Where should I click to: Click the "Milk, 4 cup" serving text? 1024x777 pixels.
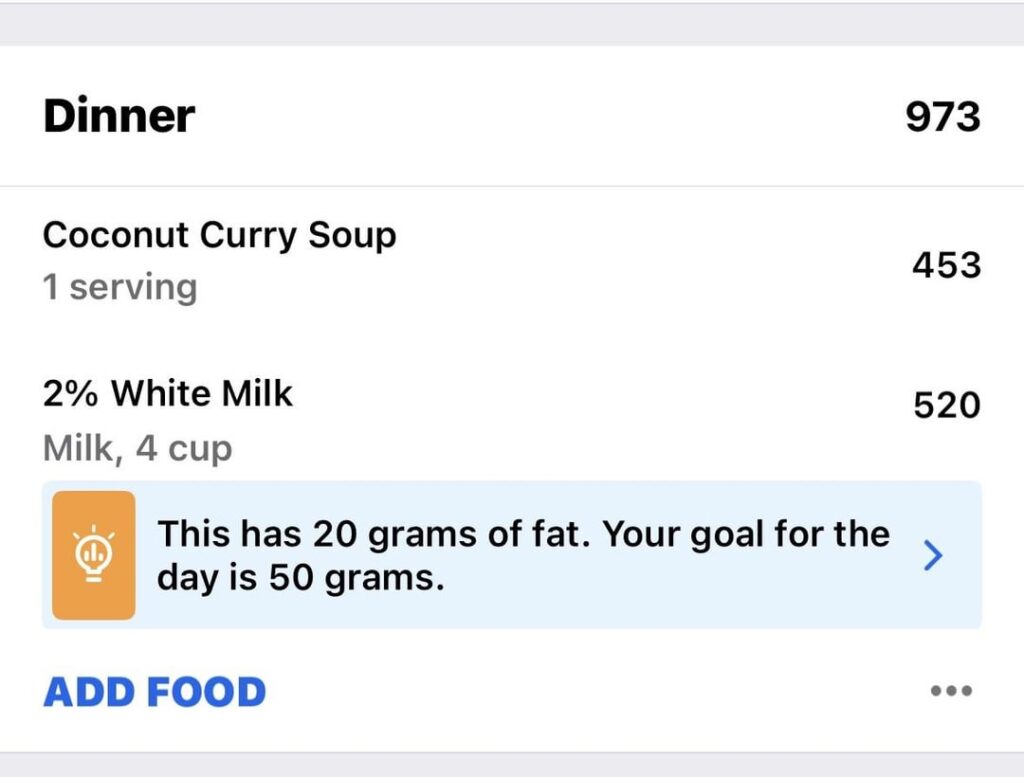[137, 448]
